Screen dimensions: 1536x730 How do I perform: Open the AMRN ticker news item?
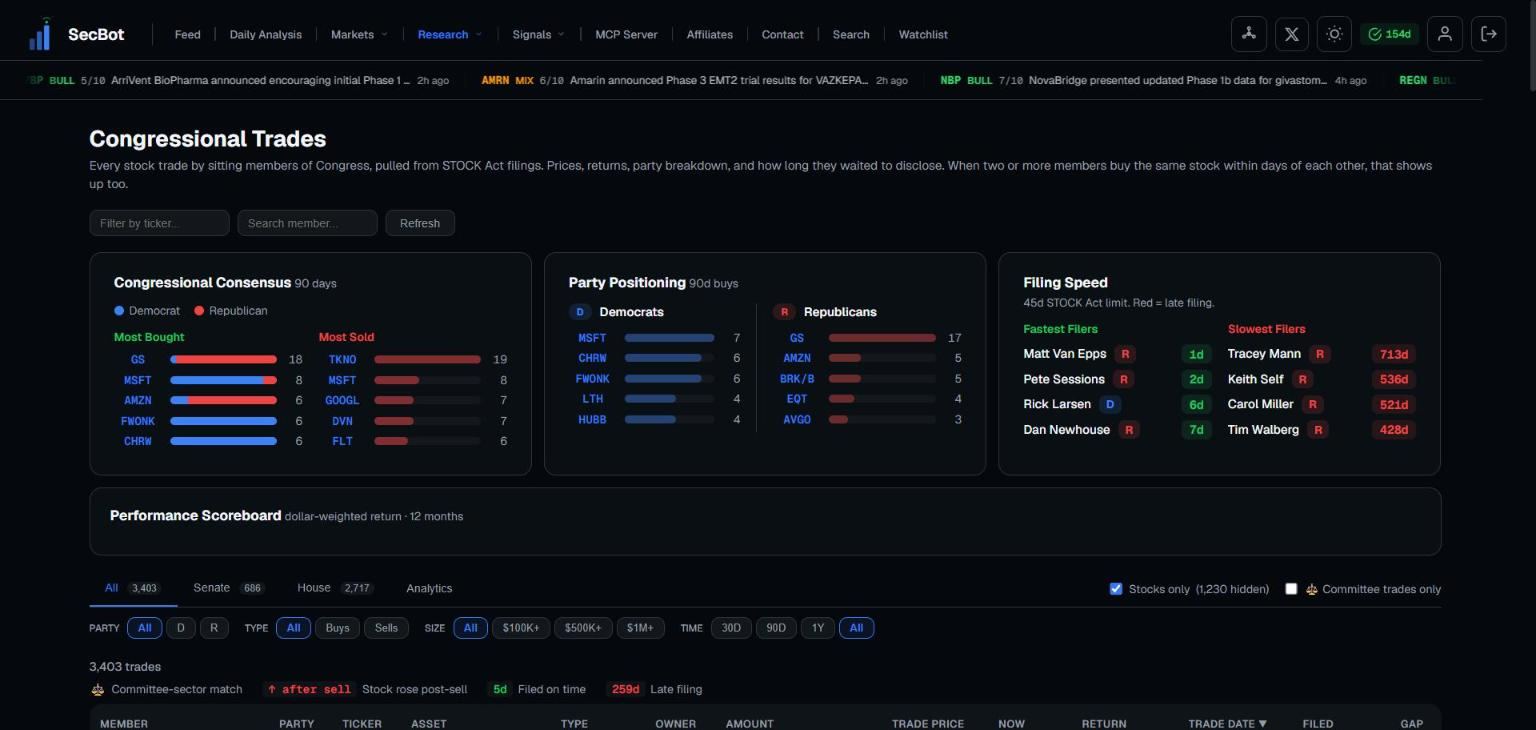[x=694, y=80]
